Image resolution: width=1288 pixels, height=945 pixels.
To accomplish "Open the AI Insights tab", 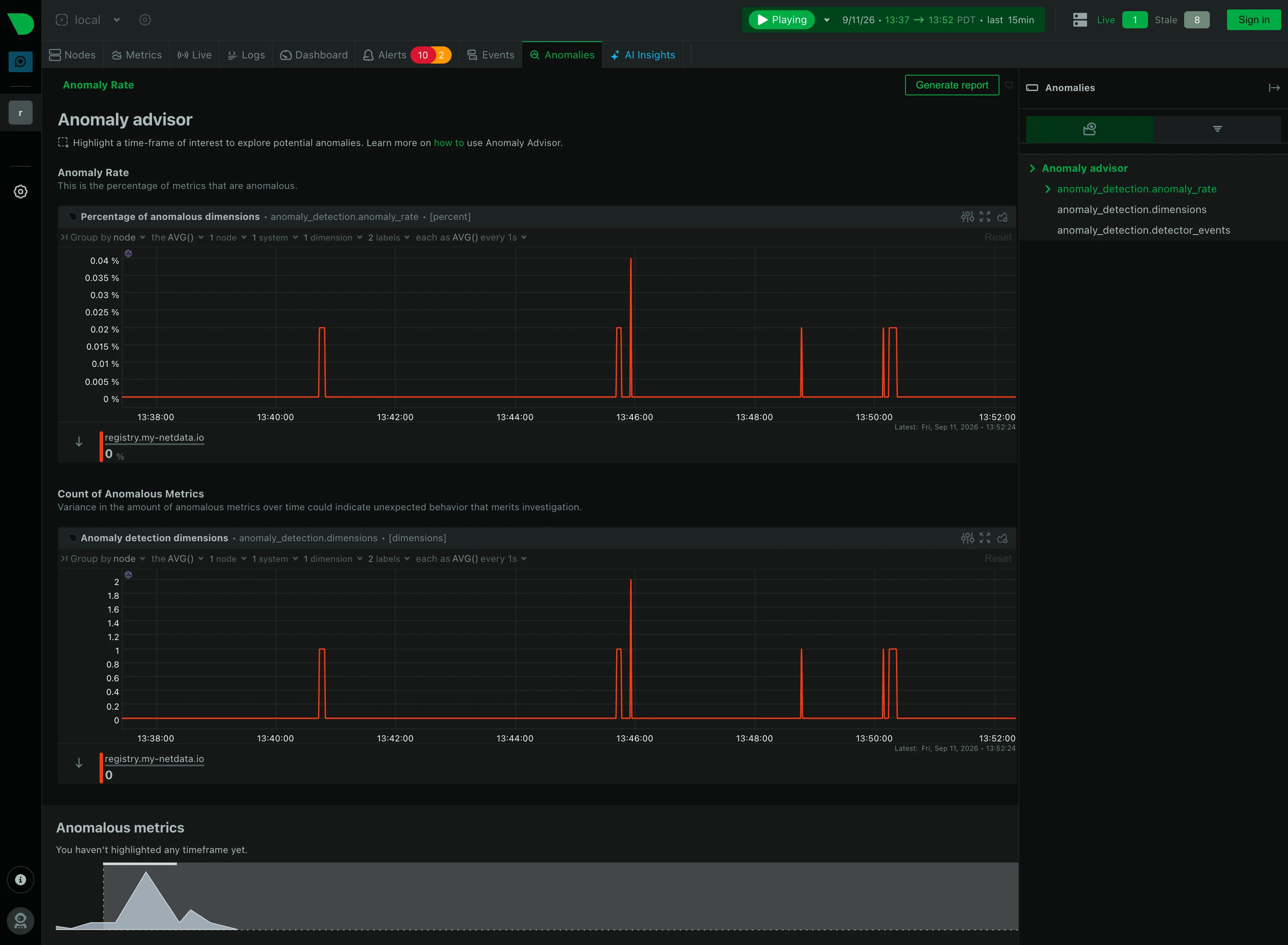I will [643, 55].
